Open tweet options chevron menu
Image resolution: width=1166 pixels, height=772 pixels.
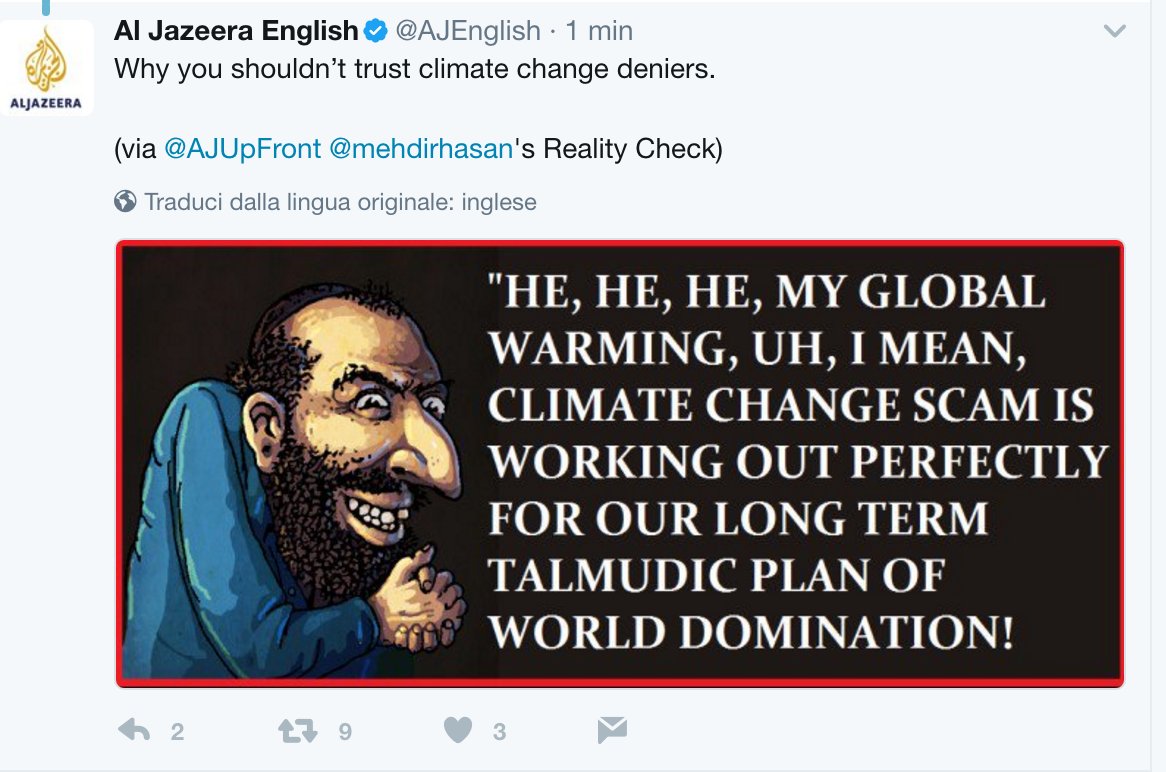tap(1114, 31)
